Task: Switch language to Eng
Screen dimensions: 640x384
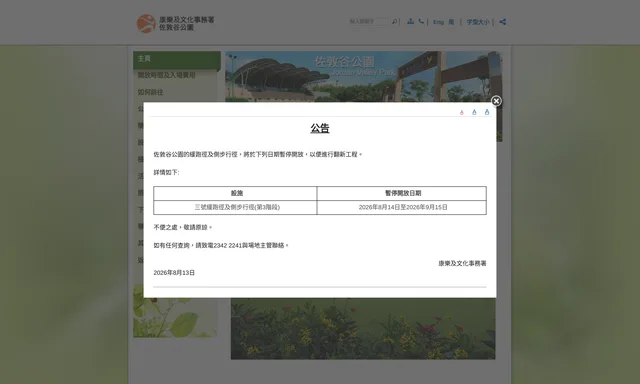Action: click(438, 22)
